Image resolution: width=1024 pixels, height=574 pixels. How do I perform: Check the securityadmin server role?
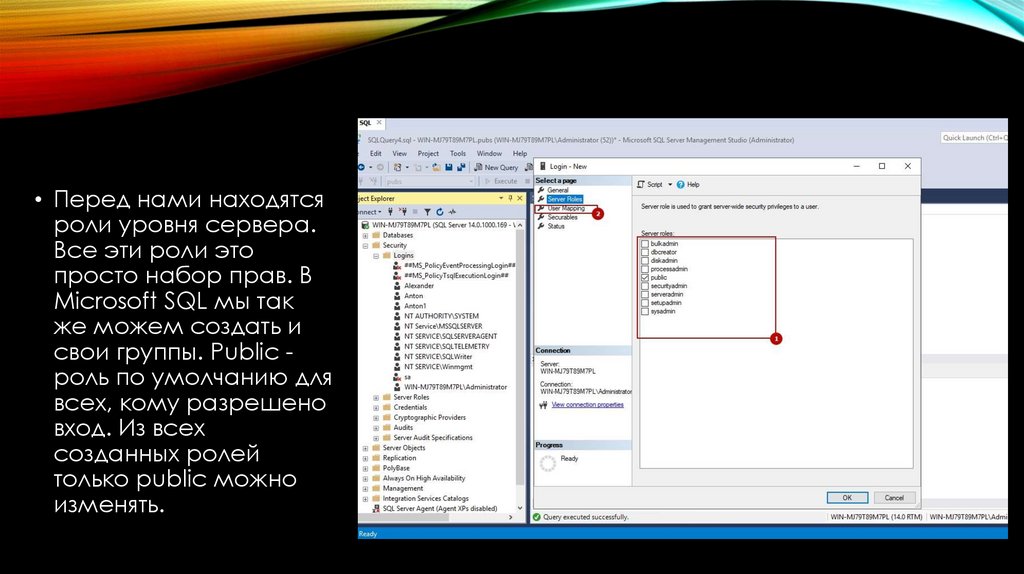click(x=645, y=286)
